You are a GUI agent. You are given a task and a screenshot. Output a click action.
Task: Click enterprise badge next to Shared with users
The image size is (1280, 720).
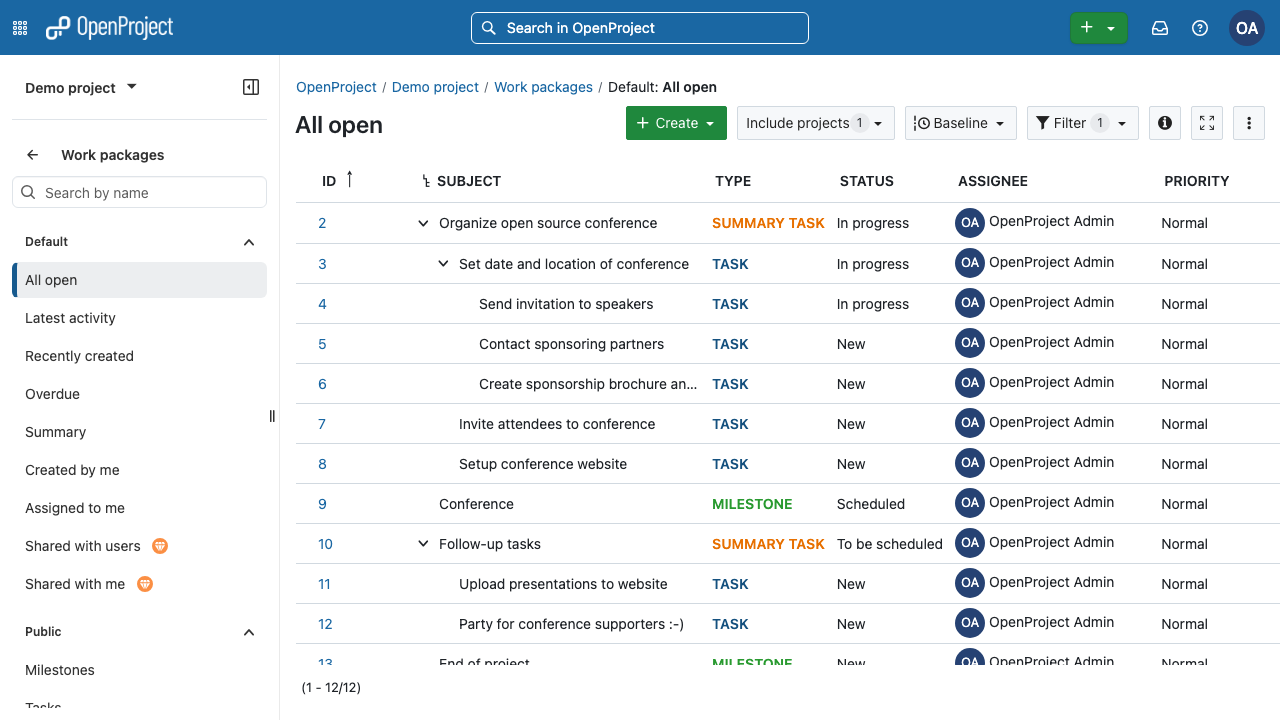[x=160, y=546]
